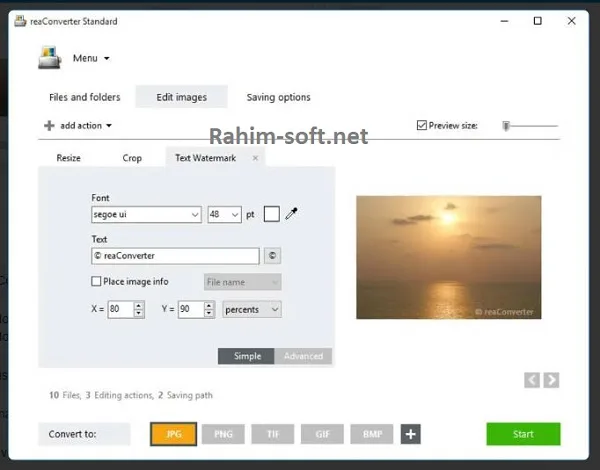600x470 pixels.
Task: Enable Place image info checkbox
Action: point(96,281)
